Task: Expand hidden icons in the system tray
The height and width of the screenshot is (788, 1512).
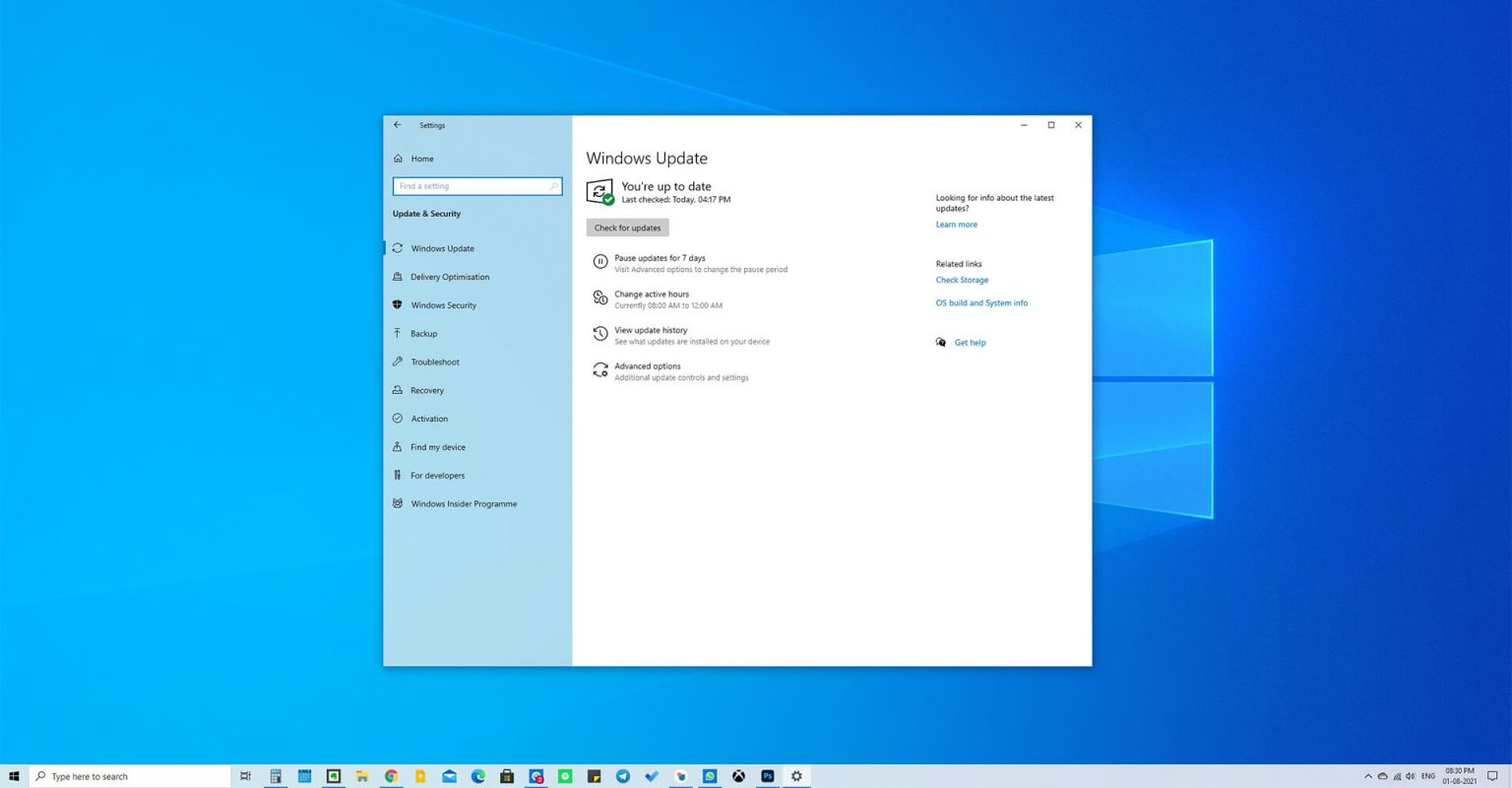Action: [1369, 776]
